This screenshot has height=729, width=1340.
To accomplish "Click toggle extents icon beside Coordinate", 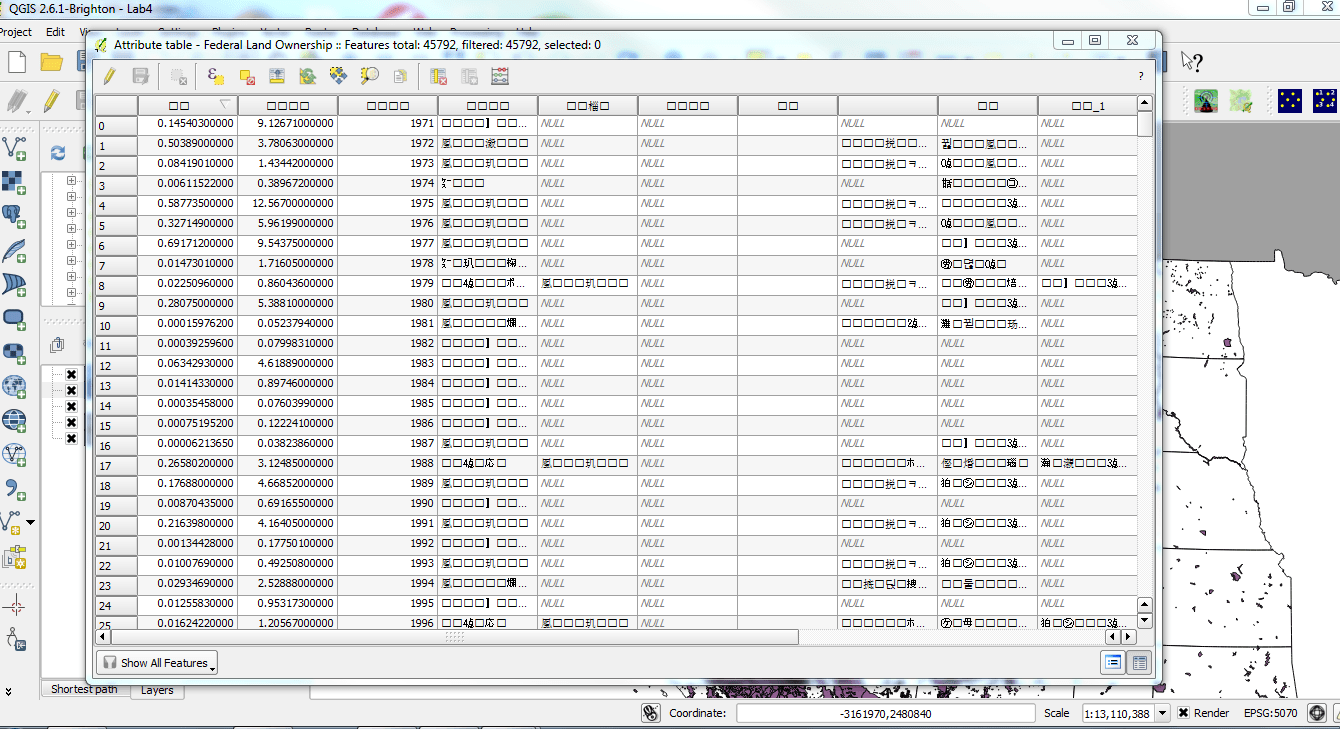I will pos(651,713).
